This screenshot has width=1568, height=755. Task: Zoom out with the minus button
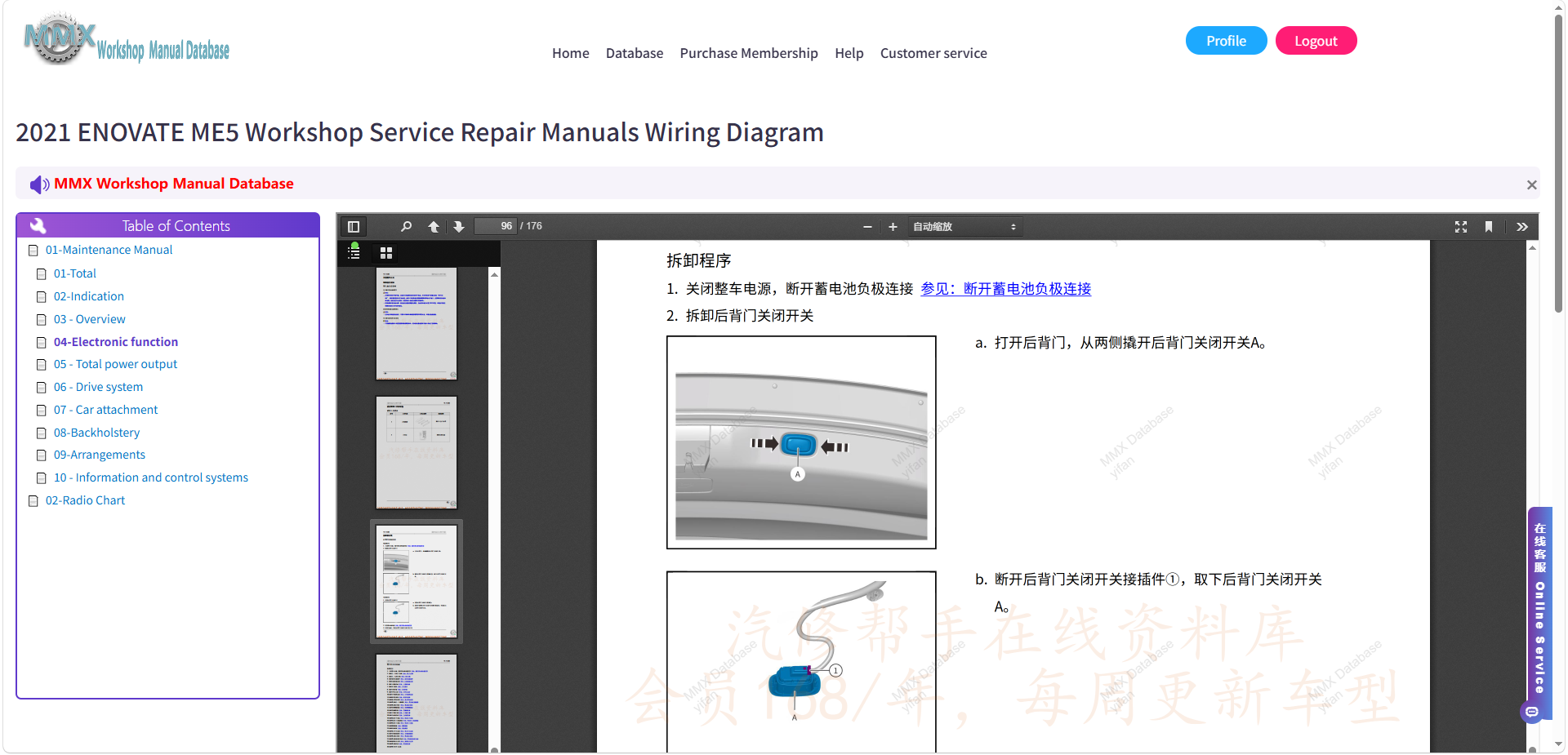pyautogui.click(x=867, y=227)
